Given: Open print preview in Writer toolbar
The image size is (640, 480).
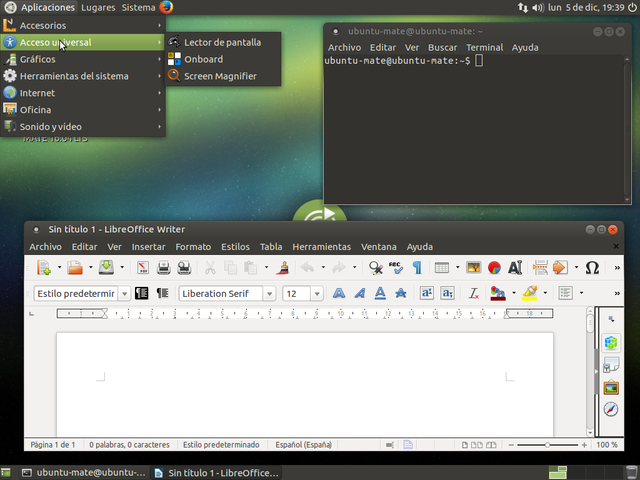Looking at the screenshot, I should [184, 268].
